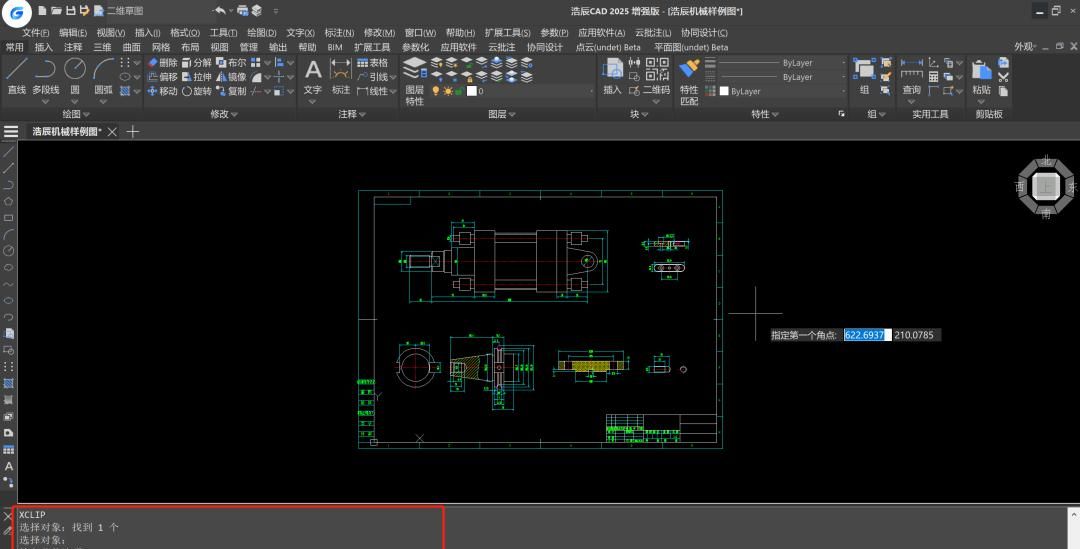Select the 多段线 (Polyline) tool
Viewport: 1080px width, 549px height.
46,70
